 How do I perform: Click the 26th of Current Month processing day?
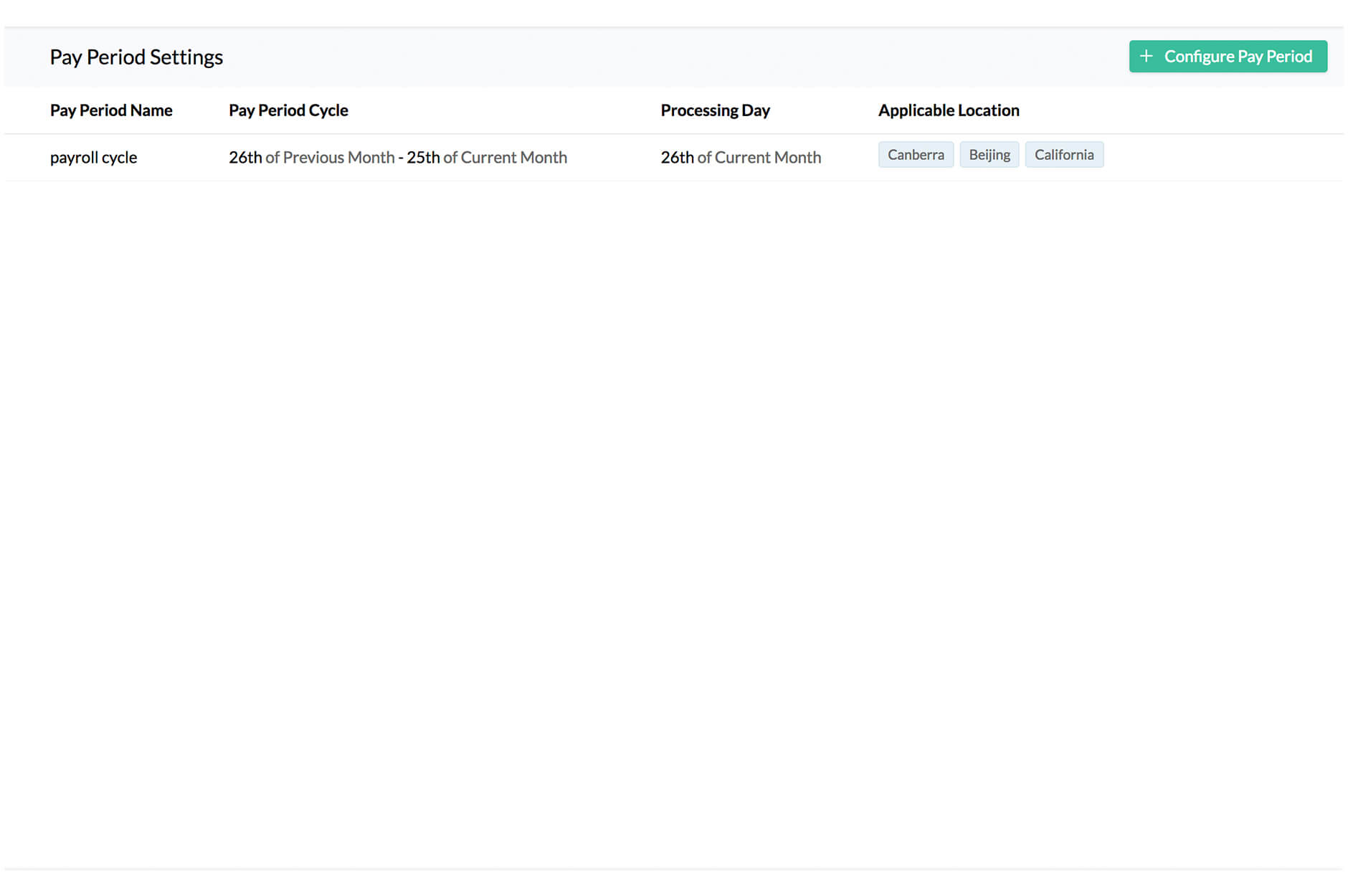point(740,157)
